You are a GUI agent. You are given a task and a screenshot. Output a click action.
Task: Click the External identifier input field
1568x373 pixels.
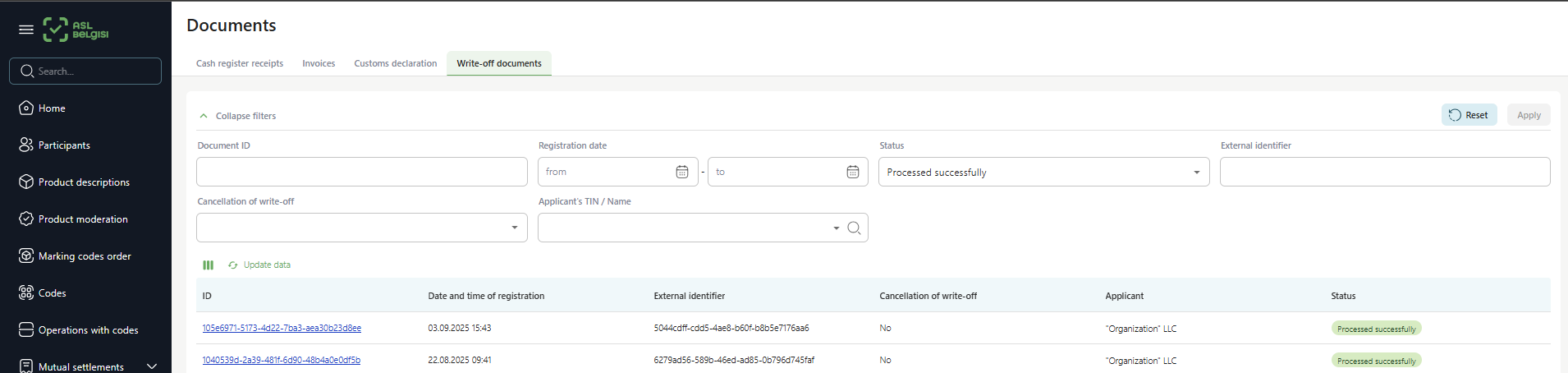point(1384,172)
